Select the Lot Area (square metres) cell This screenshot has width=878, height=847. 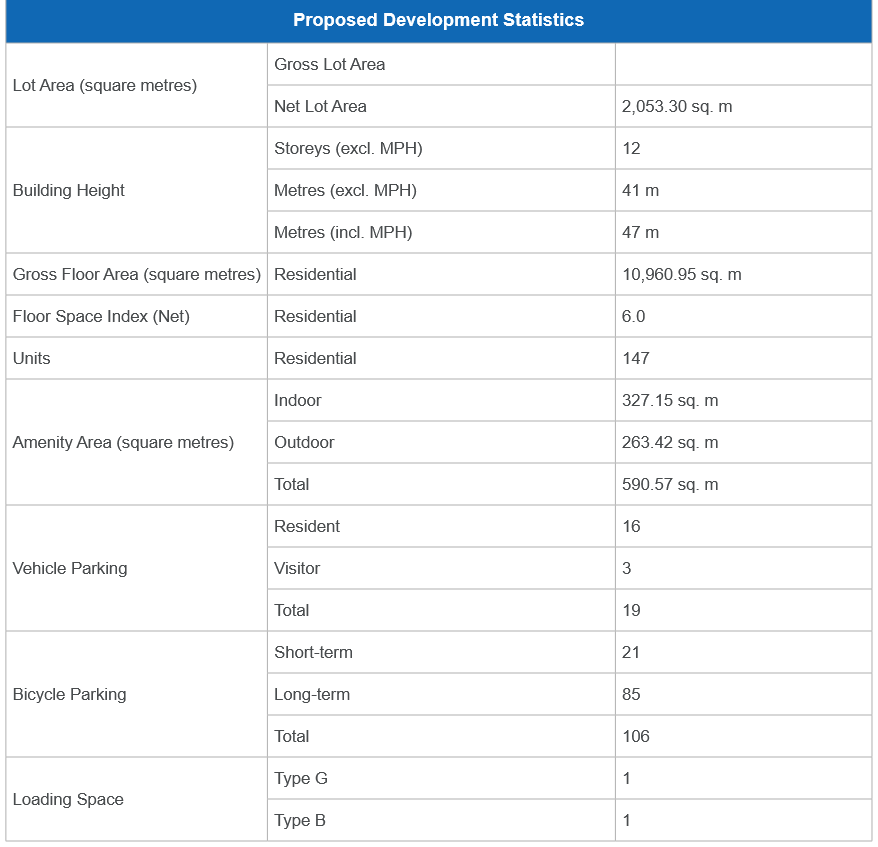tap(105, 86)
